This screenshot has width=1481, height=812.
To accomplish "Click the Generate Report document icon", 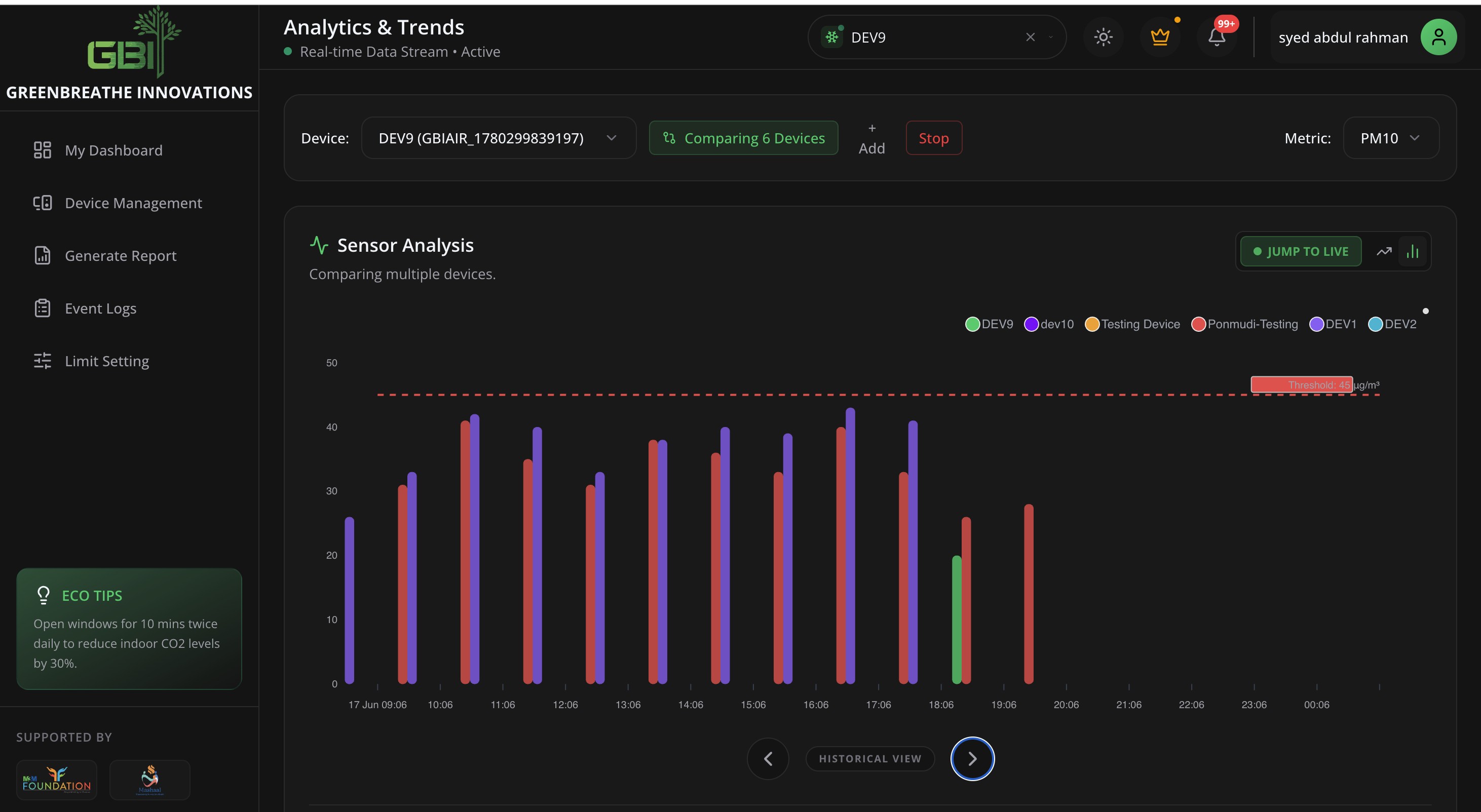I will pos(43,256).
